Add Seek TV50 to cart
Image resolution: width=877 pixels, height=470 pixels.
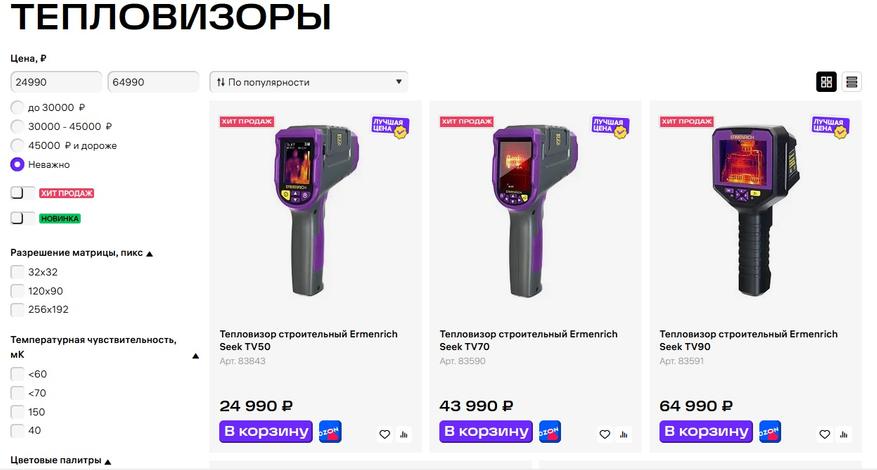tap(265, 431)
